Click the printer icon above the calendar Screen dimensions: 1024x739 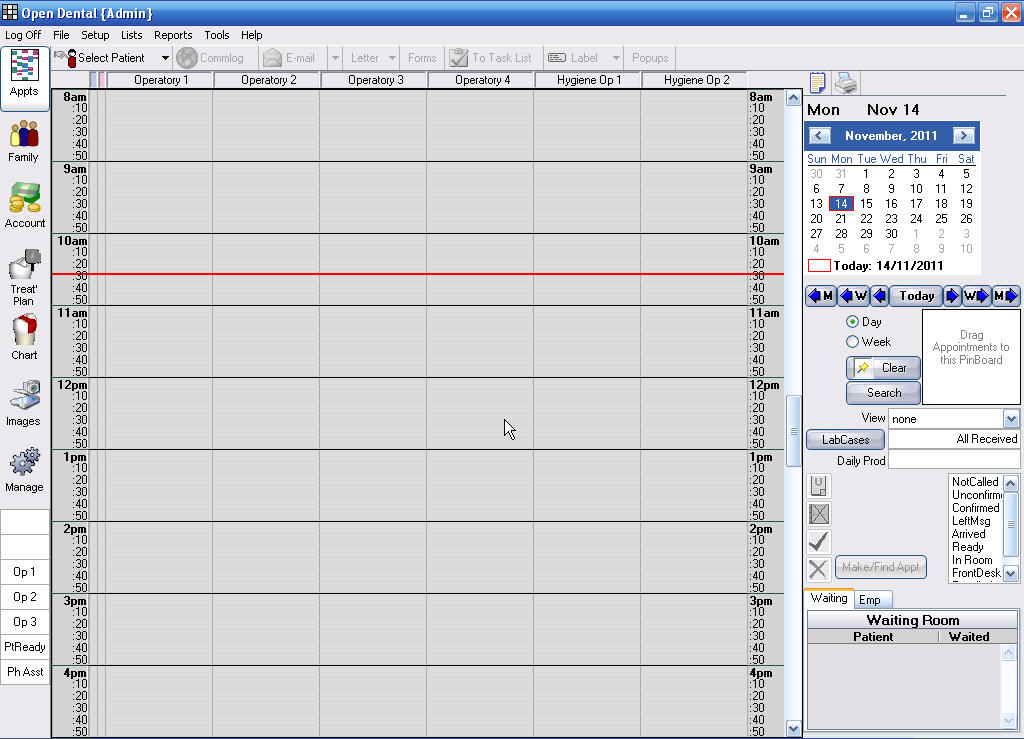pos(846,83)
